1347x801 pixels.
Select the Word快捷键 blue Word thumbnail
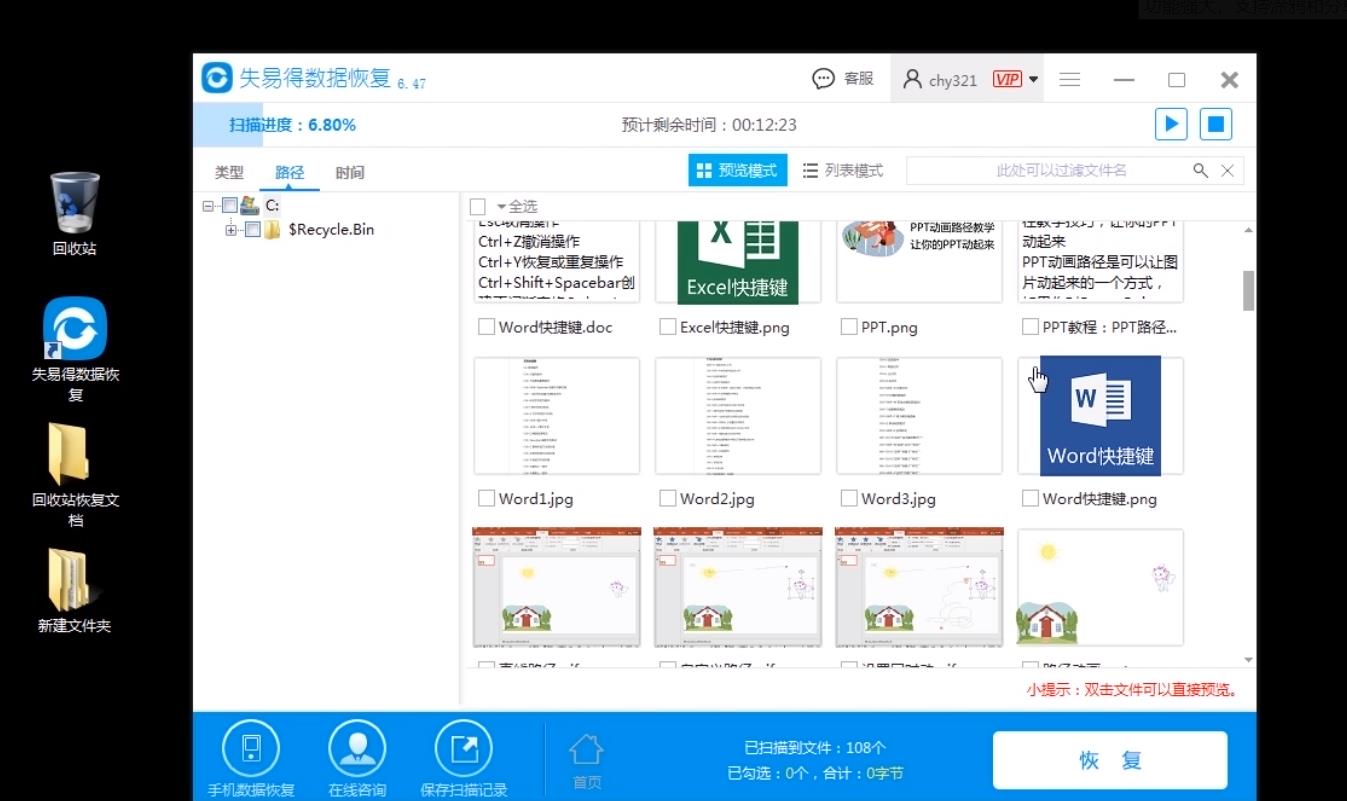pyautogui.click(x=1101, y=415)
